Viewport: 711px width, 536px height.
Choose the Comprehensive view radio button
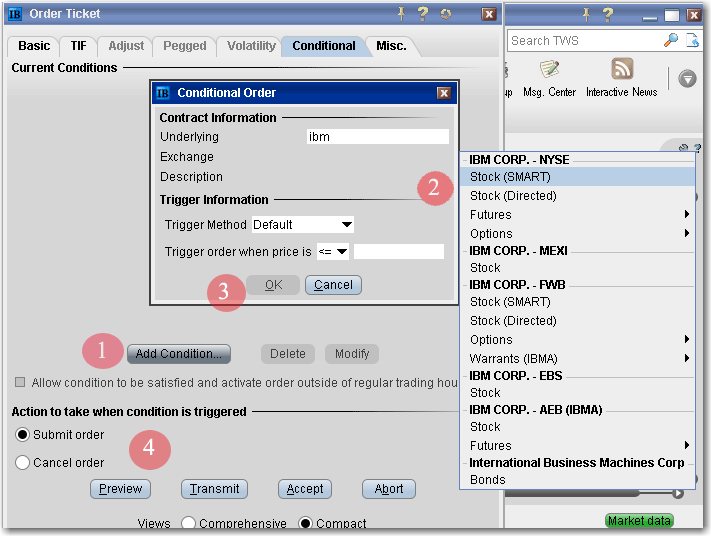[x=188, y=523]
